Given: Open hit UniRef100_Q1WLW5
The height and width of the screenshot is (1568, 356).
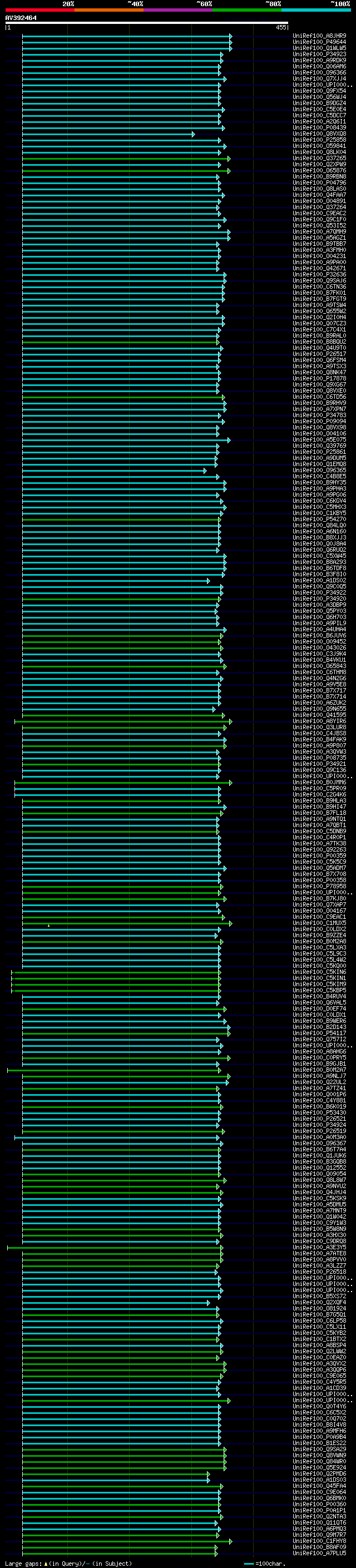Looking at the screenshot, I should coord(319,48).
